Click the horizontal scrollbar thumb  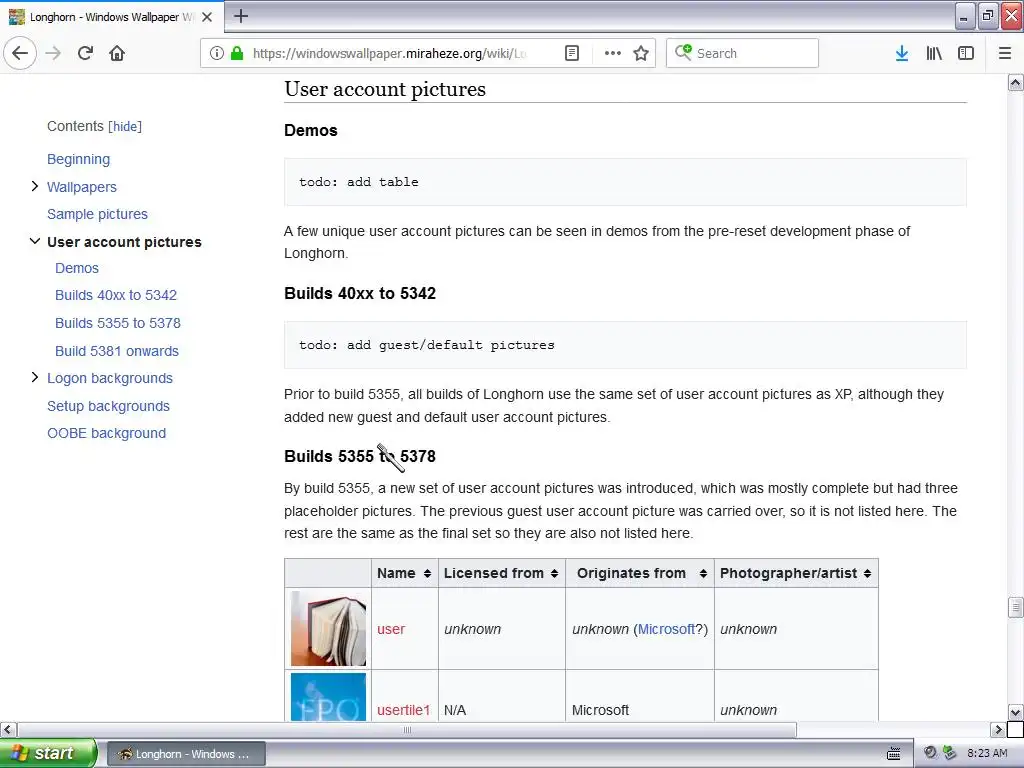click(x=407, y=729)
